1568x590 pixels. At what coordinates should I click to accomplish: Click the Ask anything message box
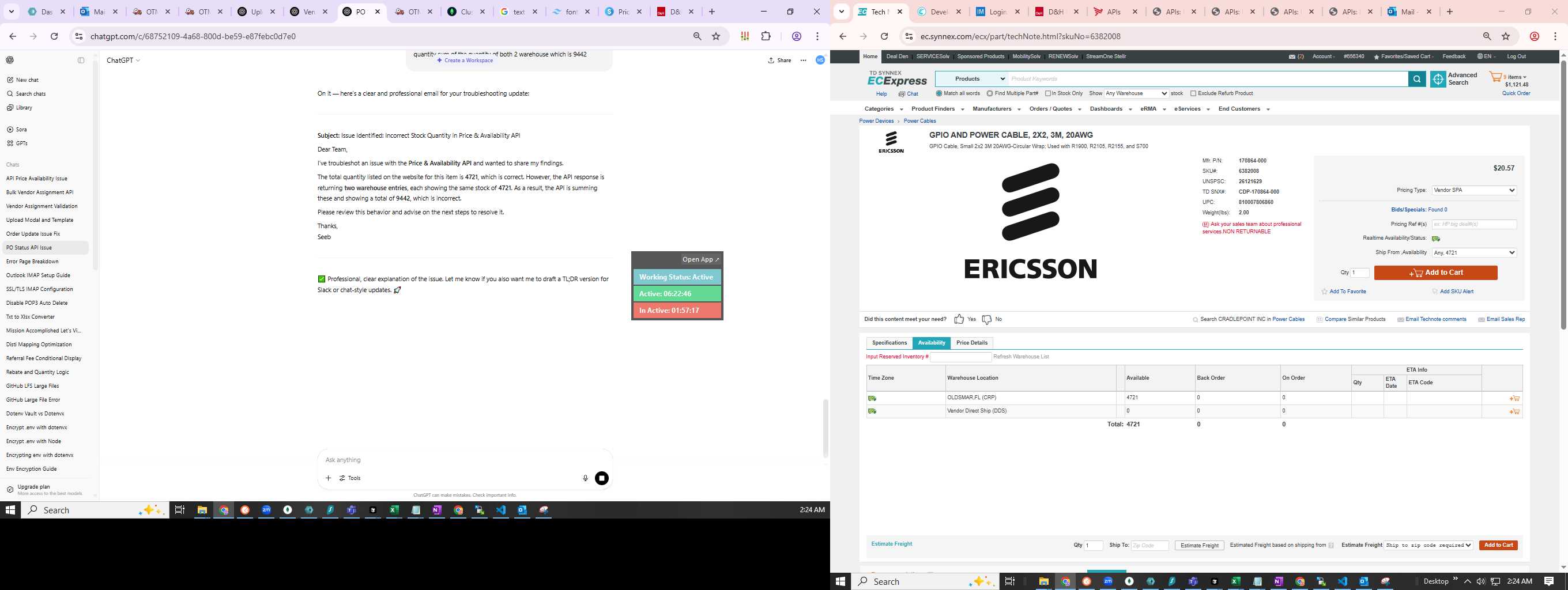point(465,460)
